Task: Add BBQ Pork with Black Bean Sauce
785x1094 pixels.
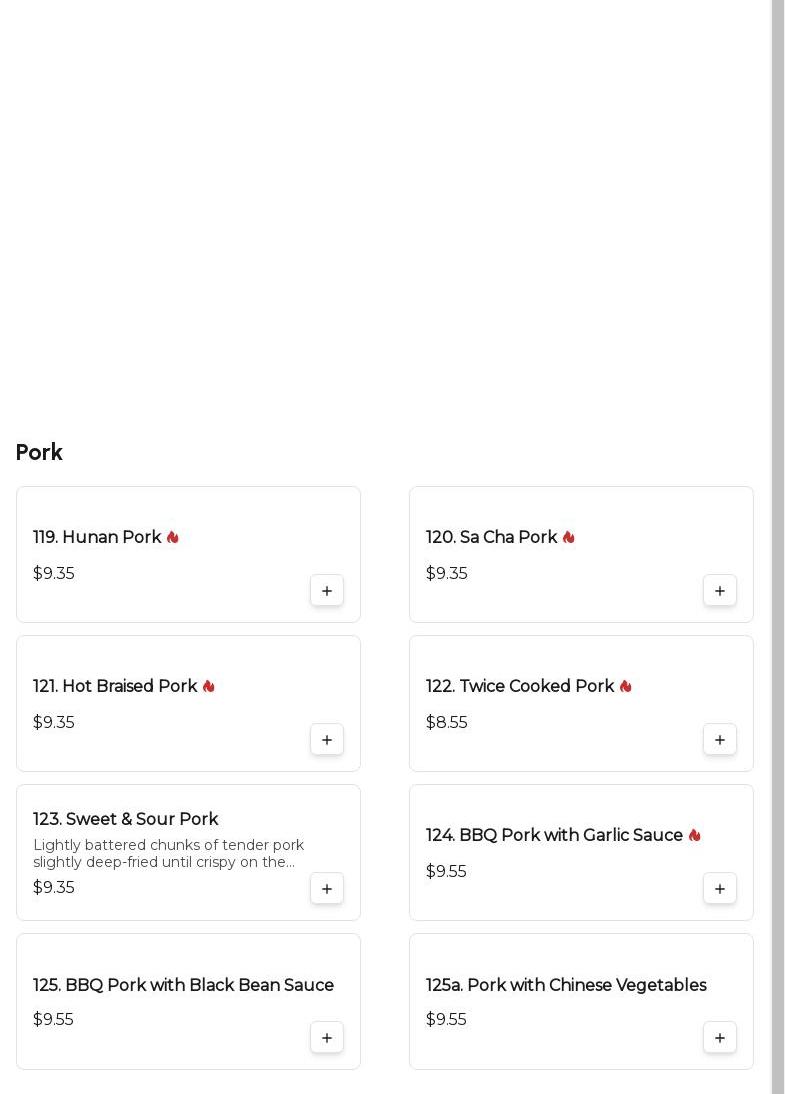Action: tap(327, 1038)
